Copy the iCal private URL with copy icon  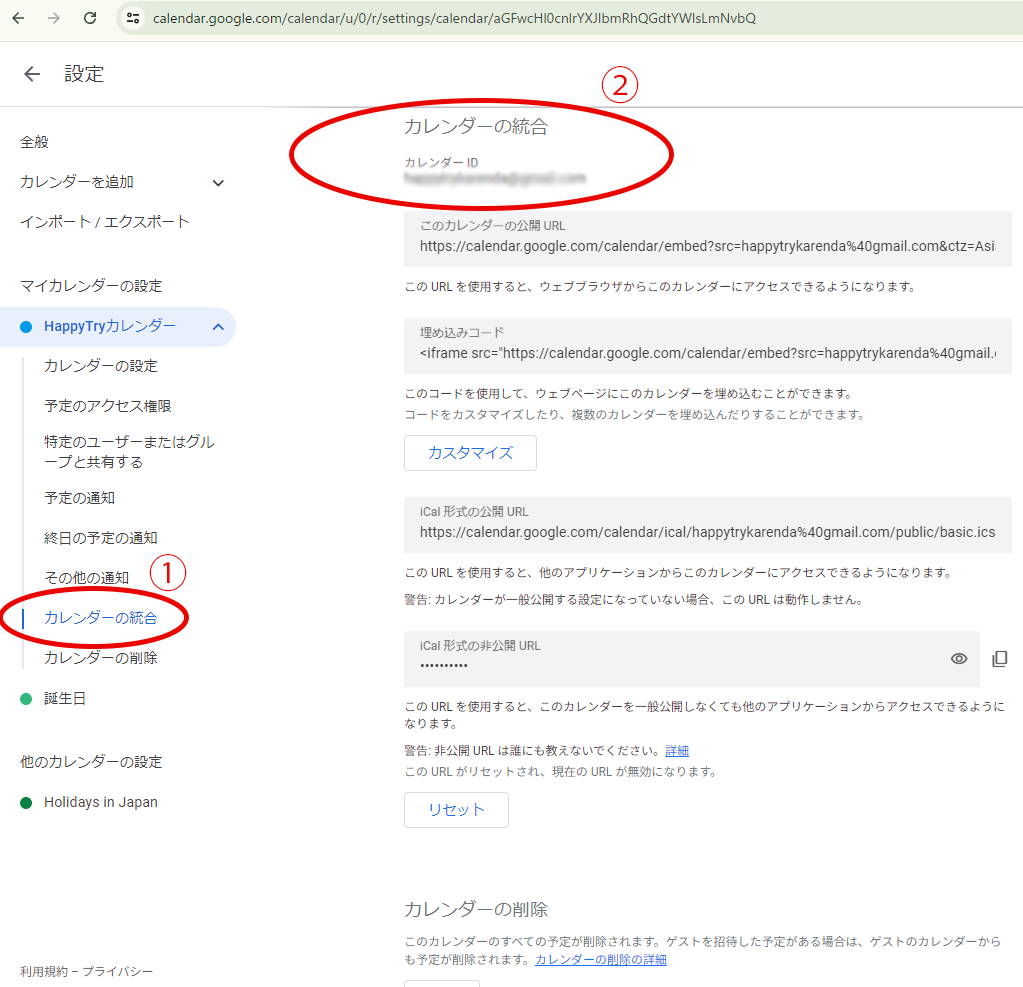(x=999, y=658)
